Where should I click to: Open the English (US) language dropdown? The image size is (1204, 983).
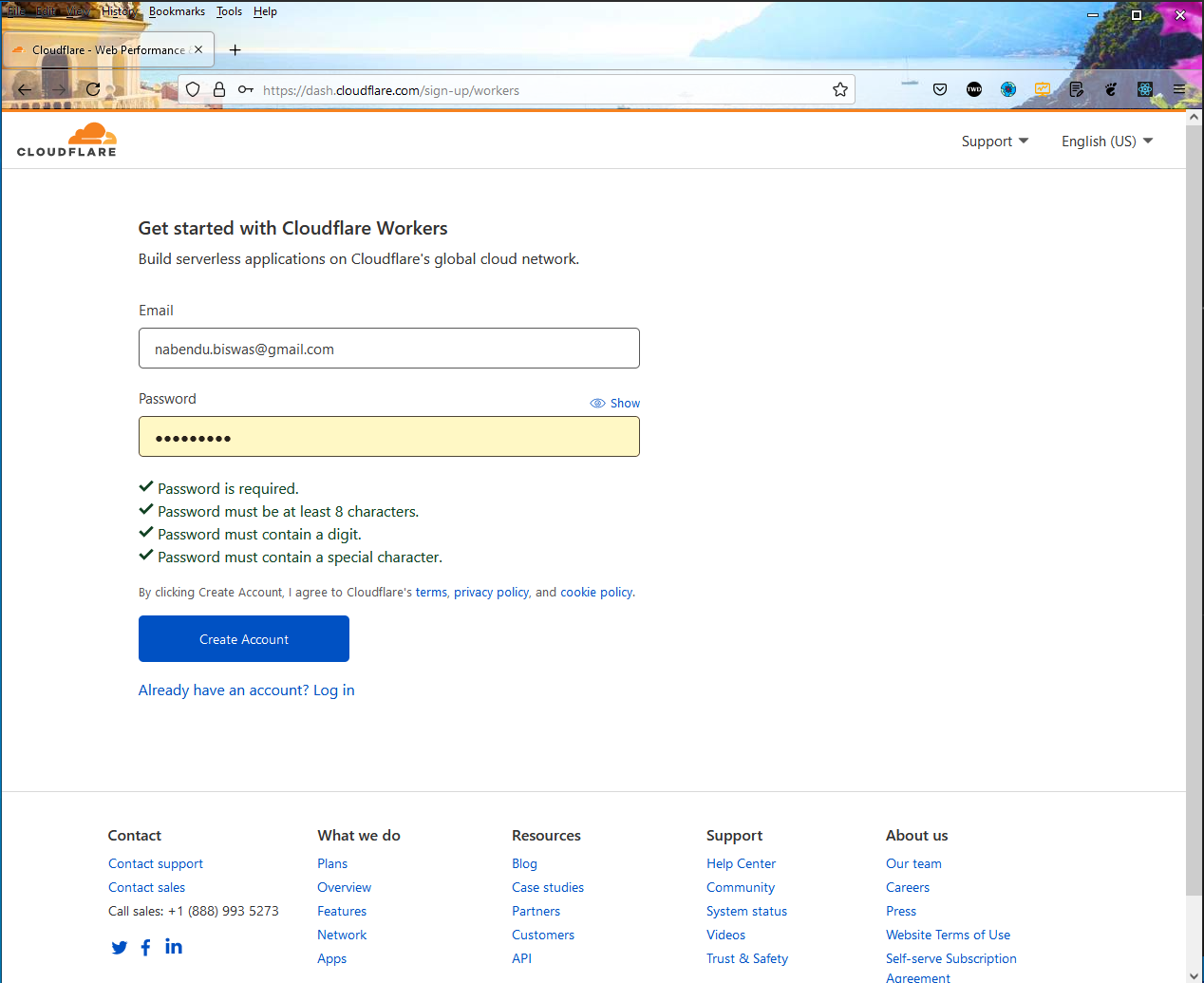(1107, 141)
